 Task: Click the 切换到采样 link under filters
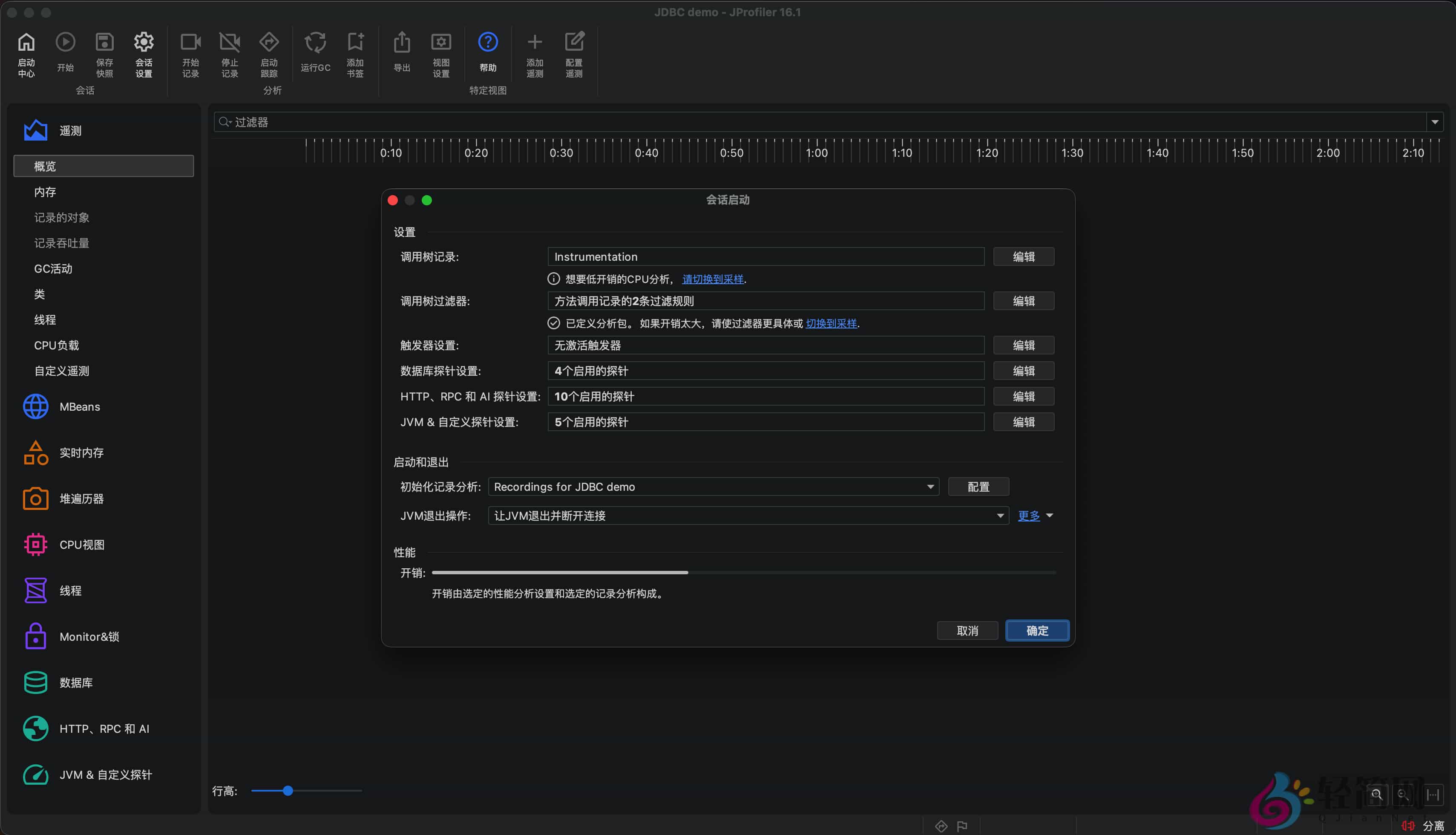click(x=831, y=323)
